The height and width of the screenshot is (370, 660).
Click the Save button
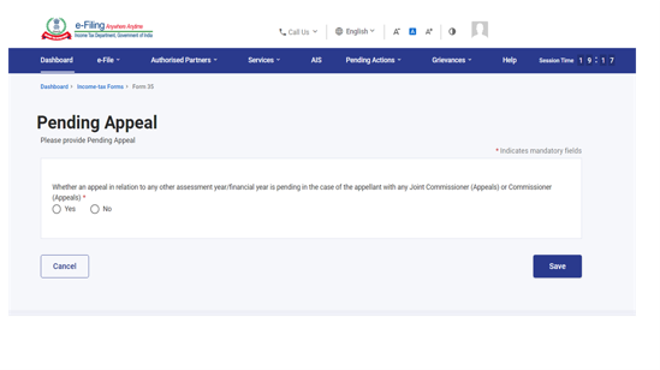557,266
